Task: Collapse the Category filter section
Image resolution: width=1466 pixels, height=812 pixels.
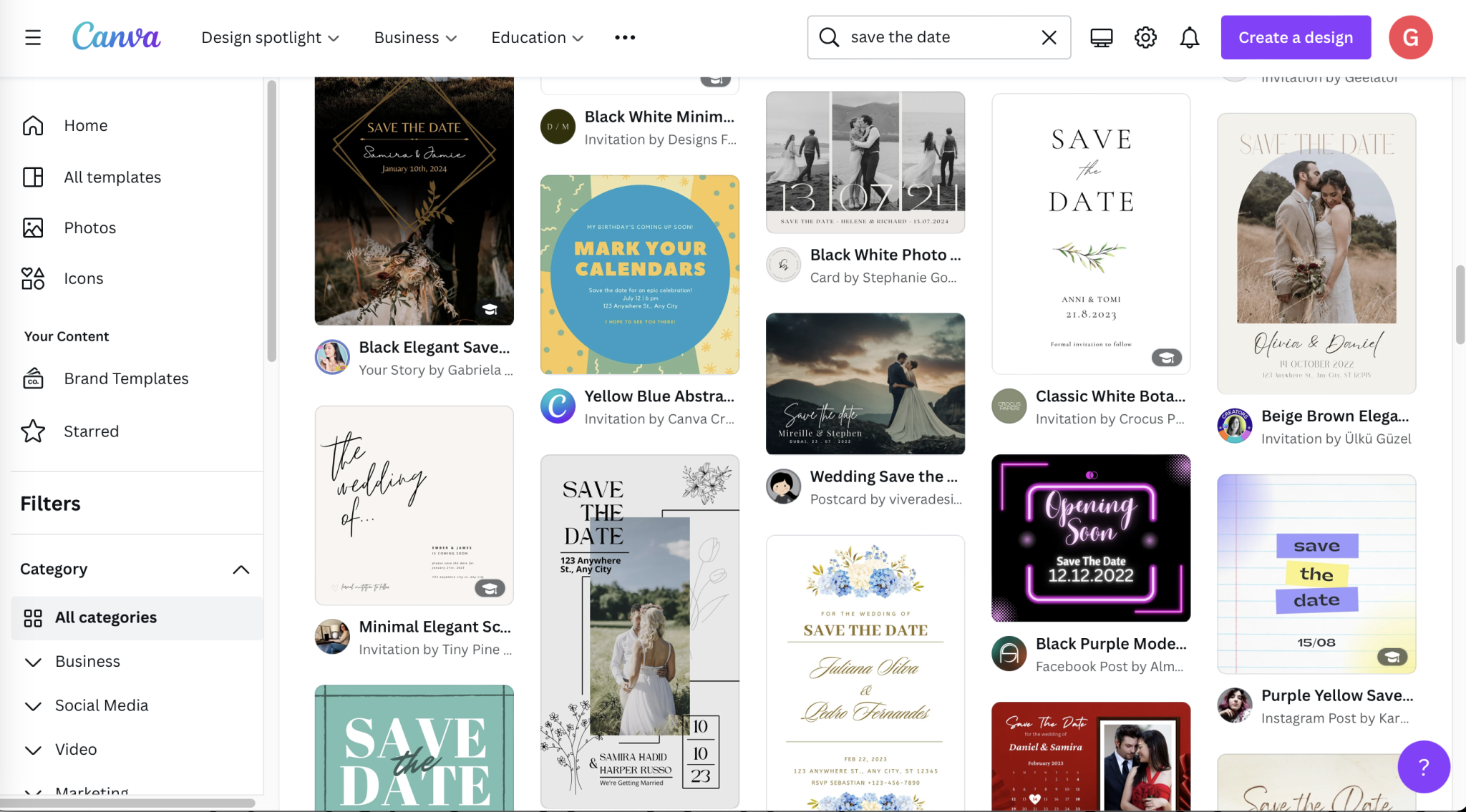Action: (x=241, y=569)
